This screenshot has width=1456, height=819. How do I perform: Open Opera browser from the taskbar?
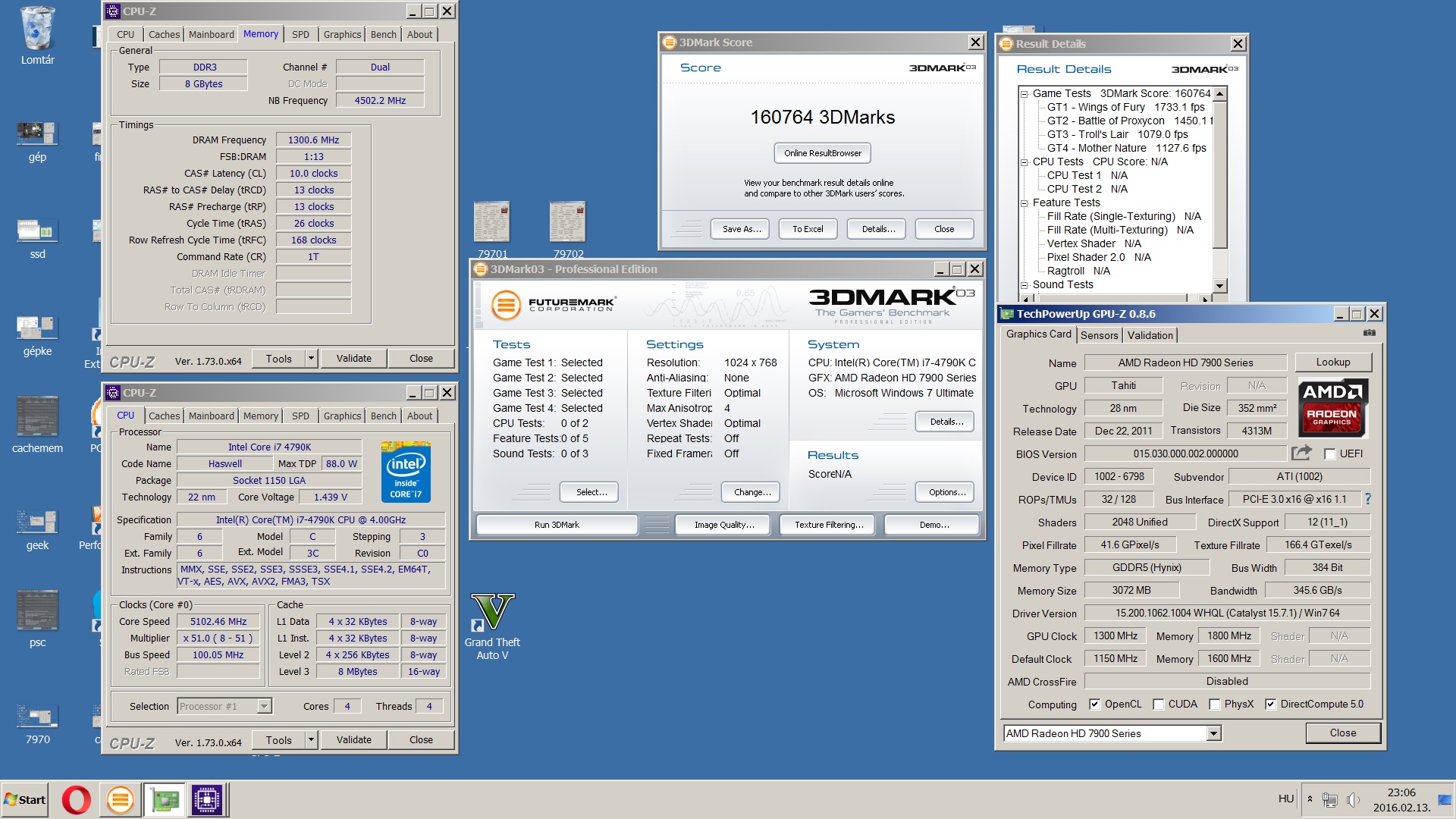(76, 800)
